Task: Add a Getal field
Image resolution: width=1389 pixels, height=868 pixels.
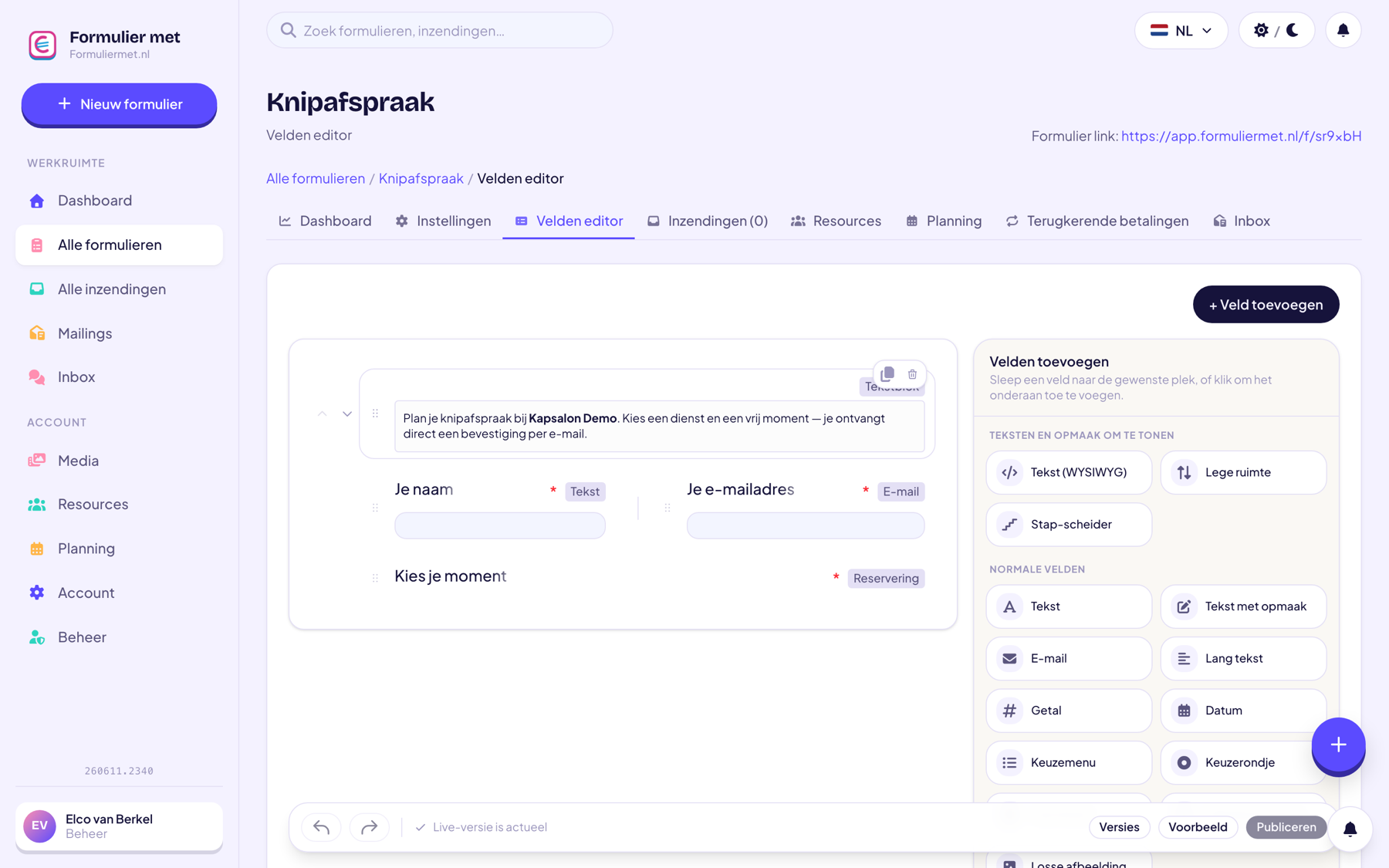Action: pyautogui.click(x=1069, y=711)
